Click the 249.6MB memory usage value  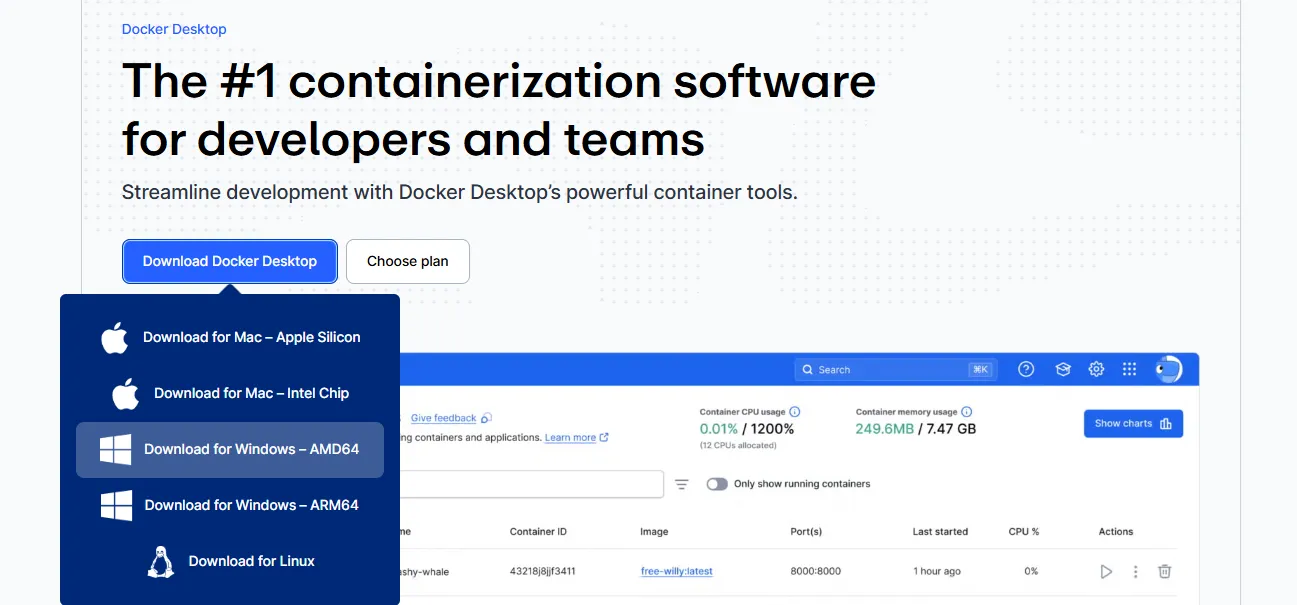click(x=885, y=429)
